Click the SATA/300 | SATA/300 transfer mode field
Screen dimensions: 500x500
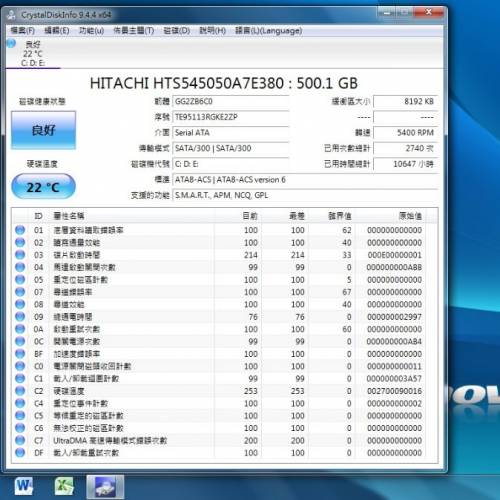tap(231, 148)
